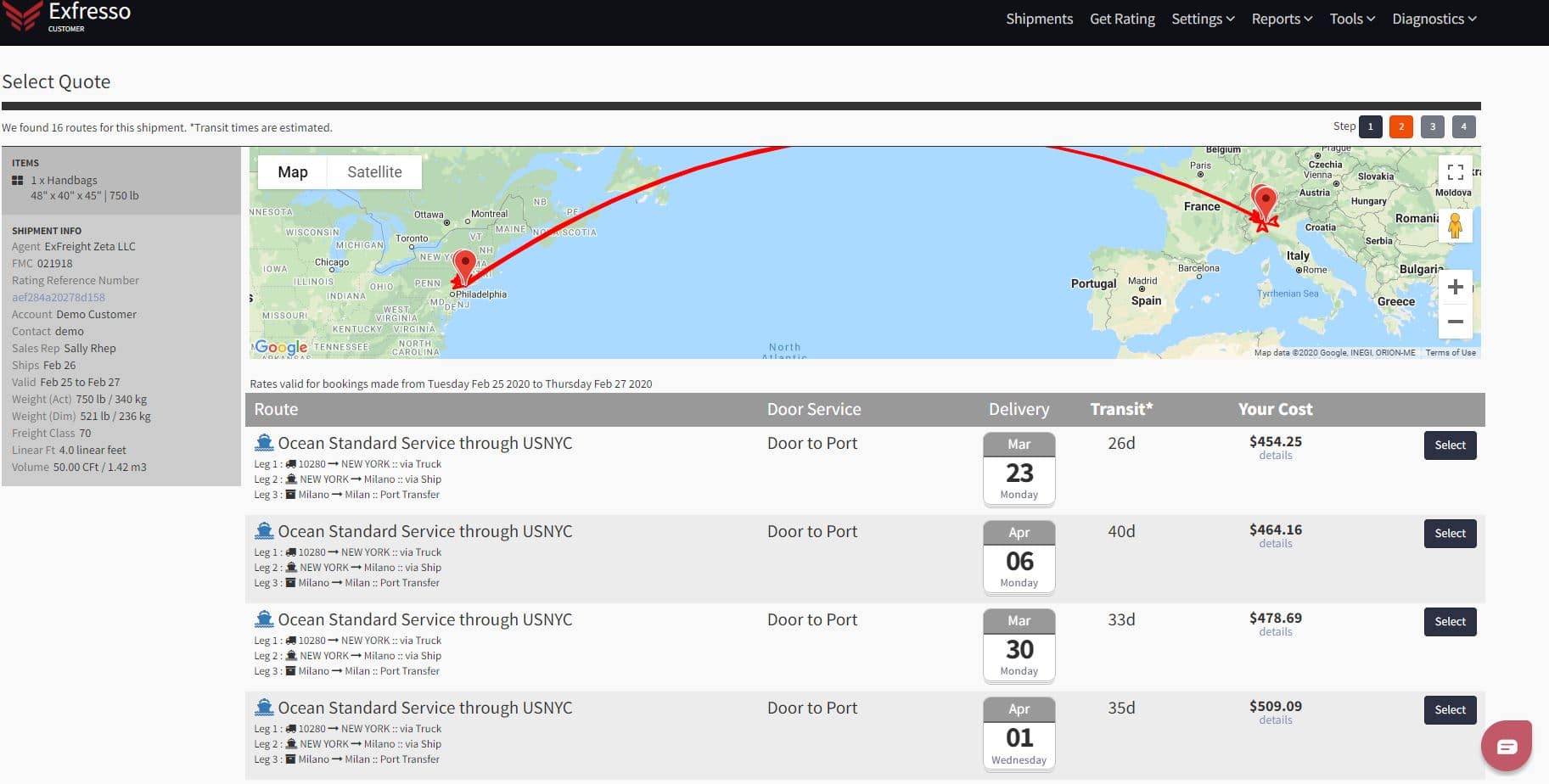Click the Mar 23 delivery calendar tile
The height and width of the screenshot is (784, 1549).
[x=1019, y=469]
